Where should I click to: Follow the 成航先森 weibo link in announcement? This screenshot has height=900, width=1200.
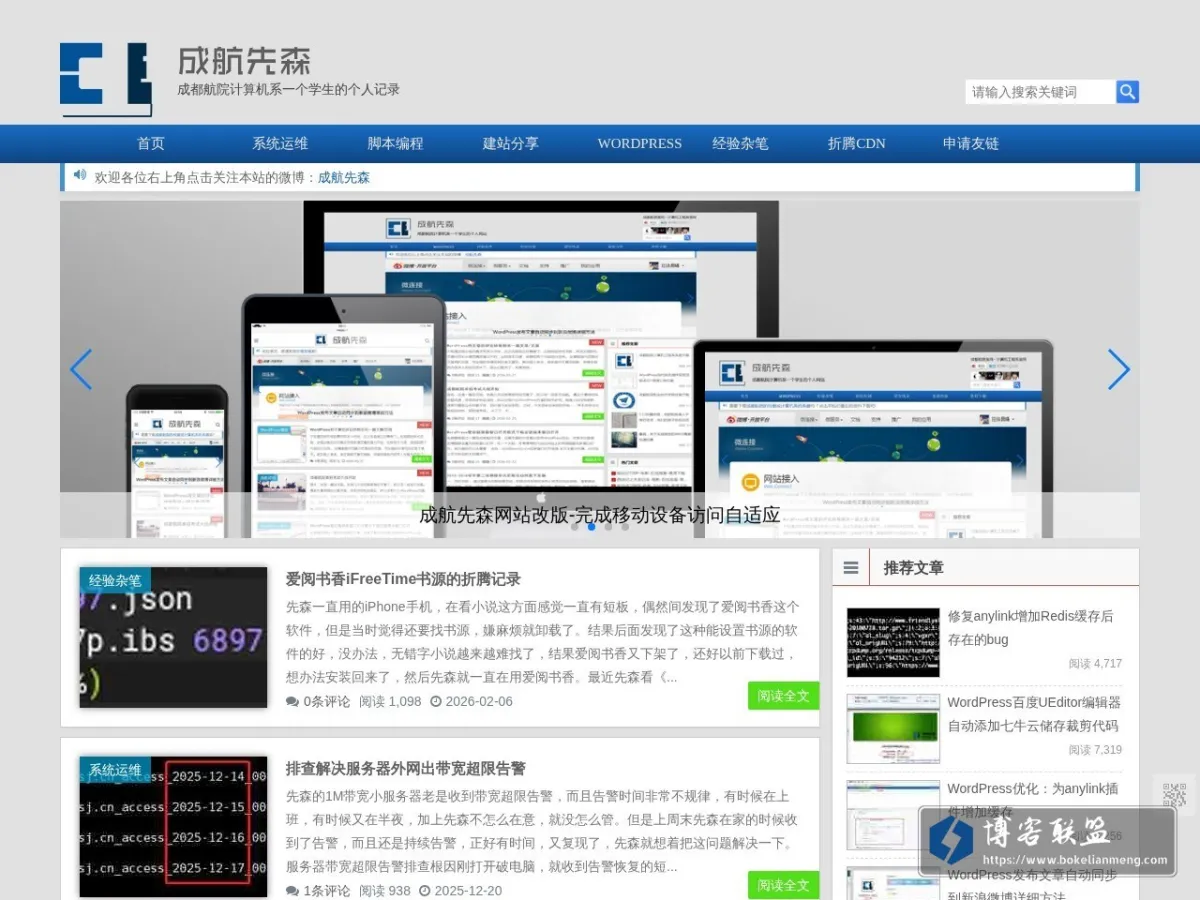pos(344,177)
